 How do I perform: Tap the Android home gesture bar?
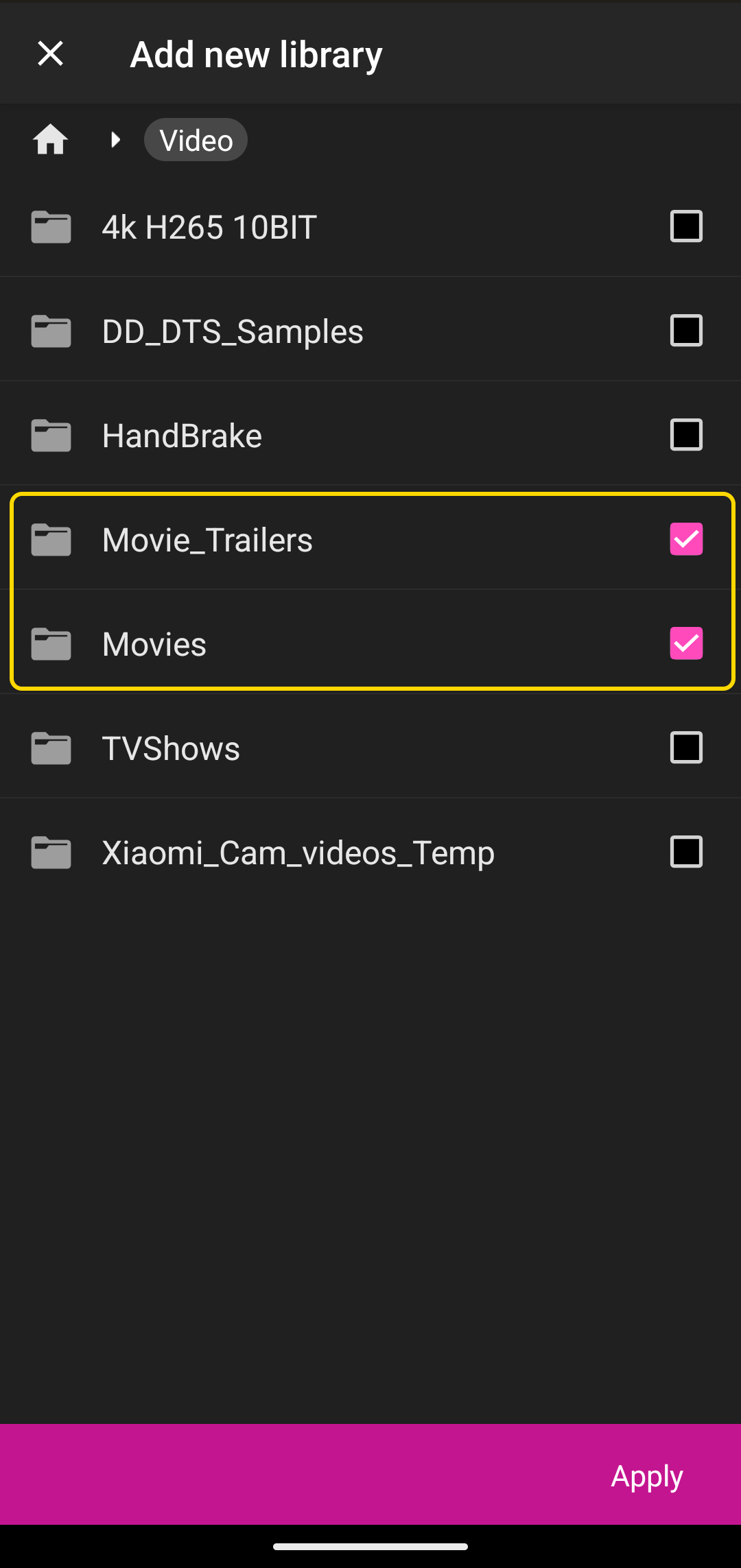pos(370,1547)
